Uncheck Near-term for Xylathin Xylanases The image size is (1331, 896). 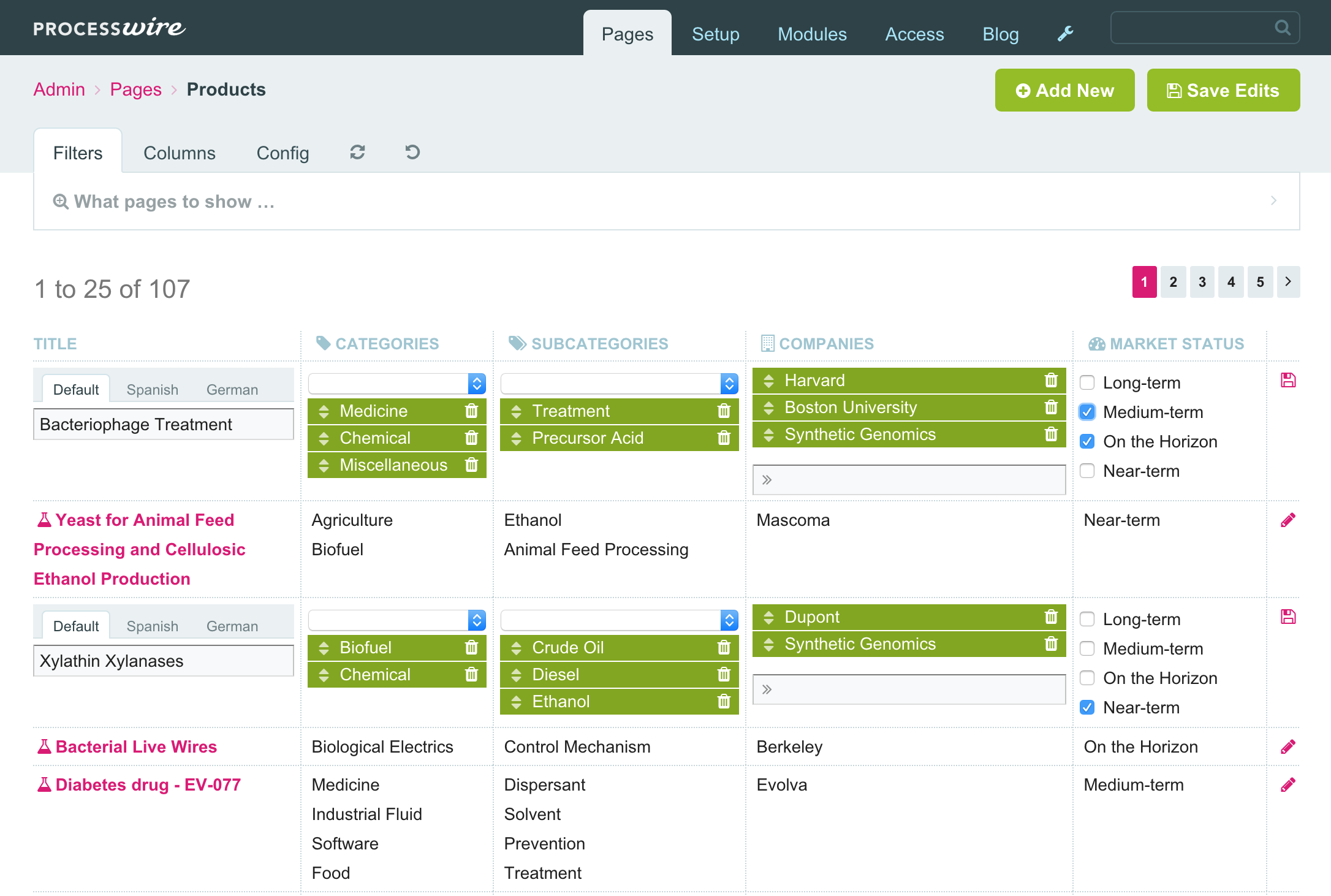pyautogui.click(x=1087, y=707)
